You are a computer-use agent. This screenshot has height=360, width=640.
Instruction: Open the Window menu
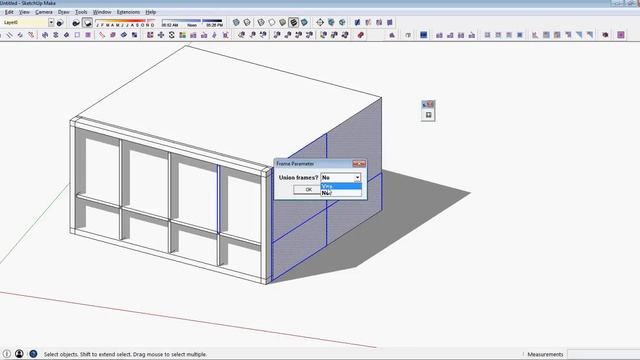[102, 12]
